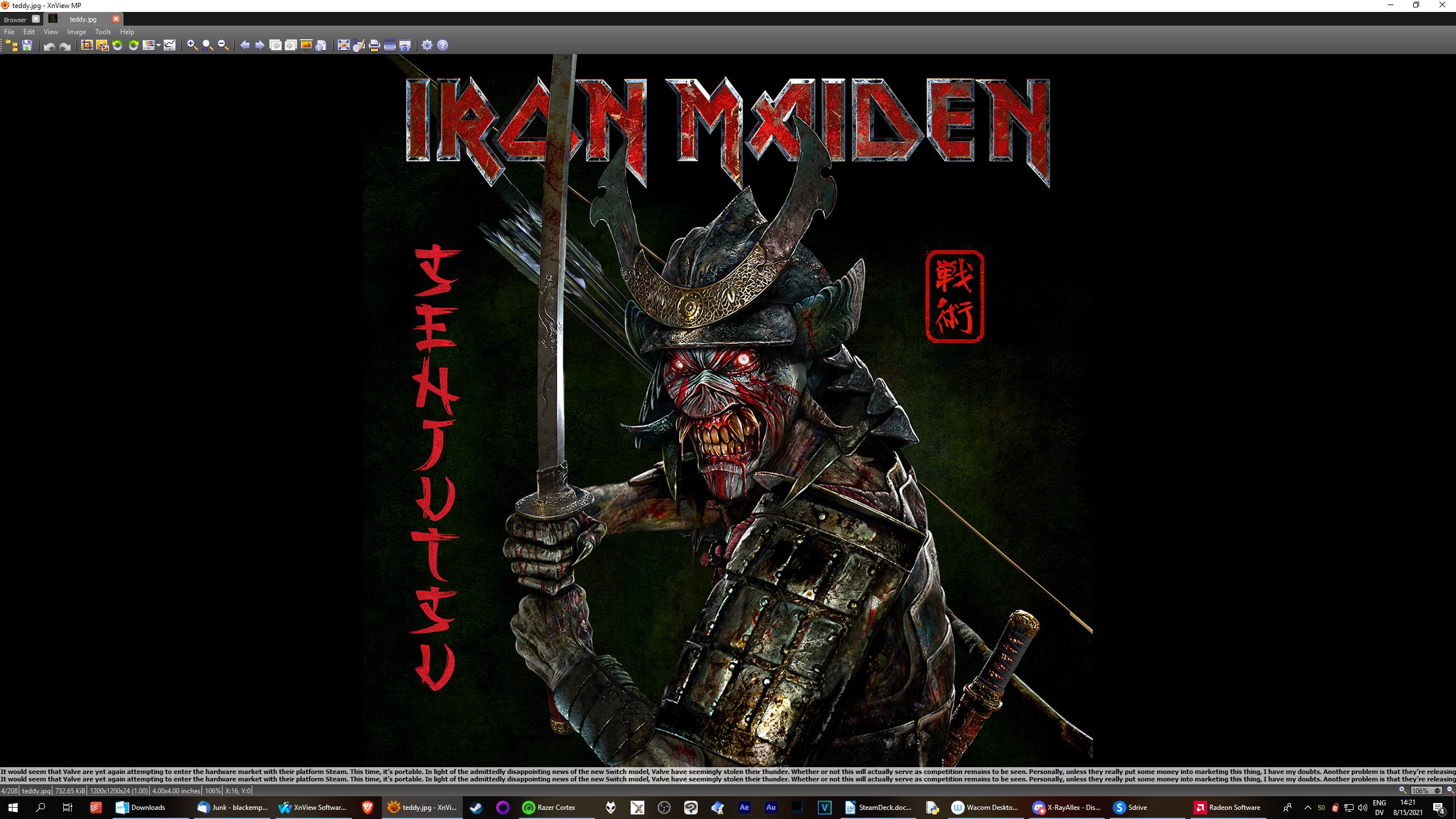Adjust the 106% zoom level stepper
Viewport: 1456px width, 819px height.
[1437, 791]
